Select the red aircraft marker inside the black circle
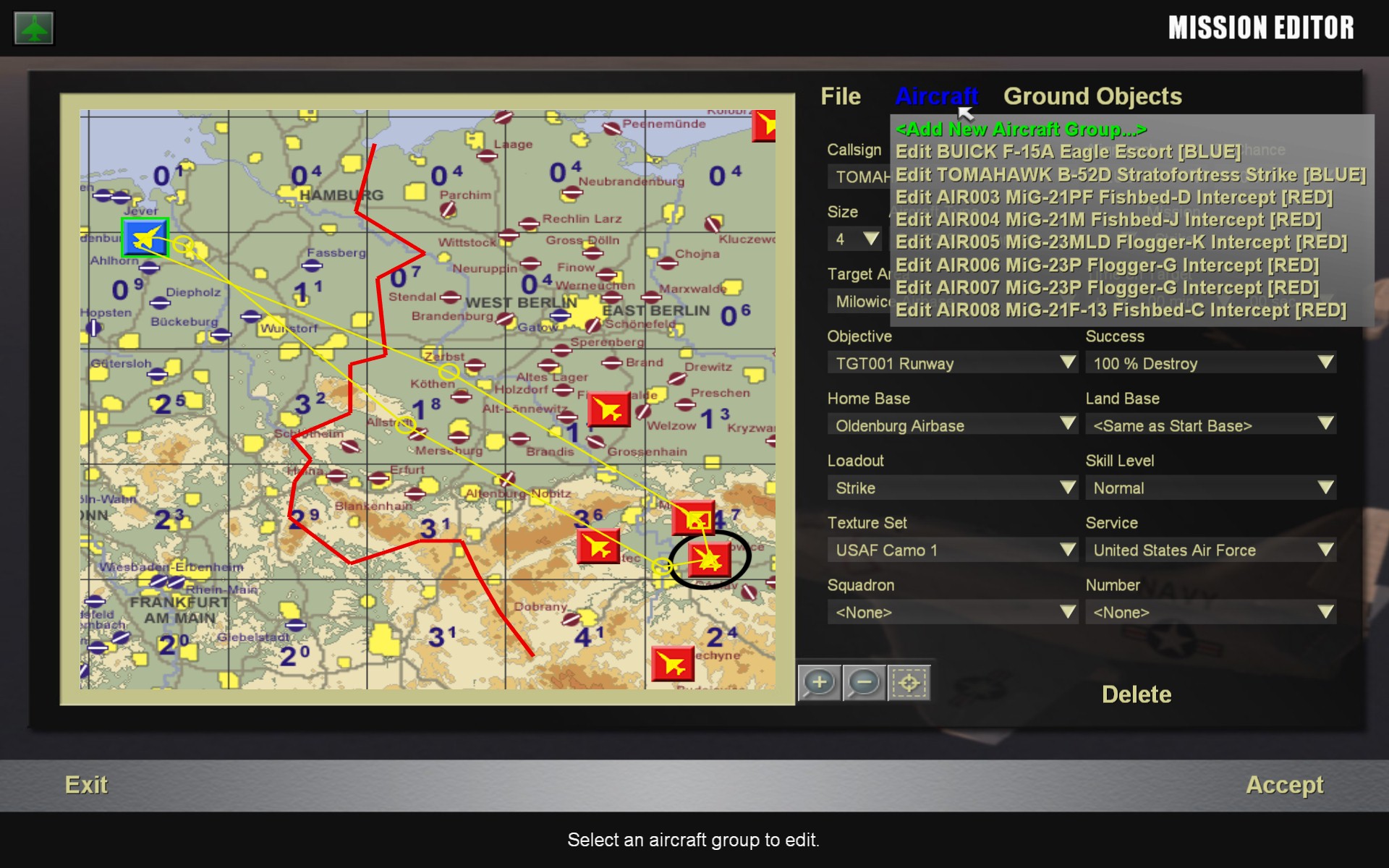The image size is (1389, 868). pos(709,559)
